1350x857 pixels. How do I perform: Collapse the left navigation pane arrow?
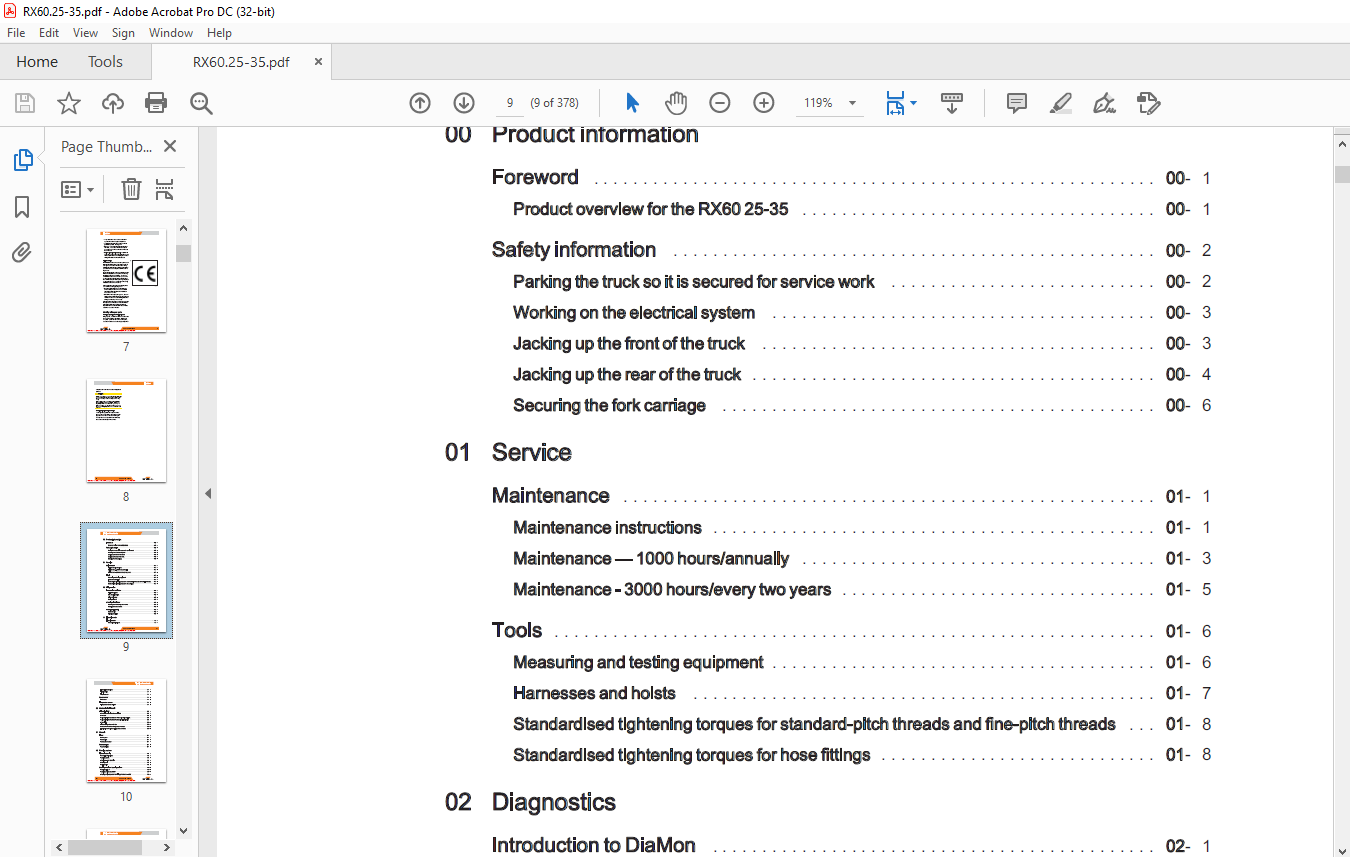pos(208,493)
